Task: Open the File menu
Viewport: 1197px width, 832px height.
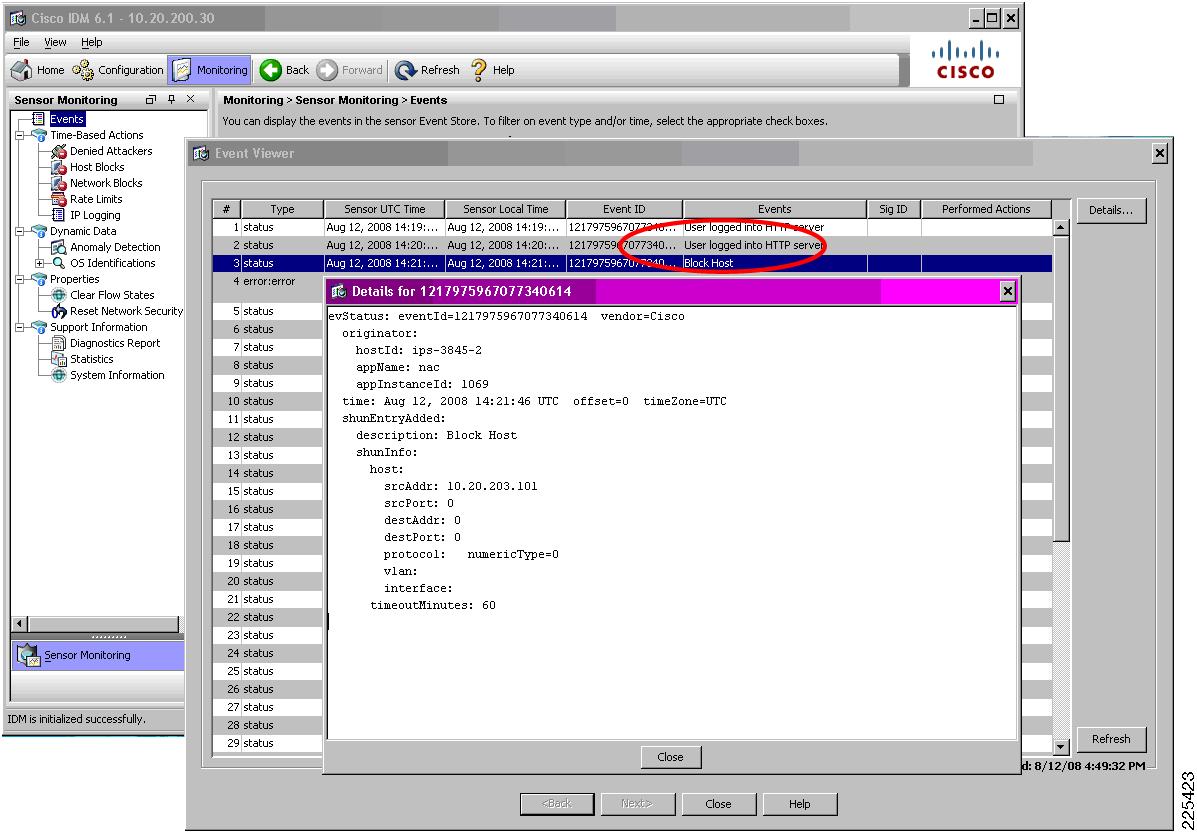Action: coord(21,43)
